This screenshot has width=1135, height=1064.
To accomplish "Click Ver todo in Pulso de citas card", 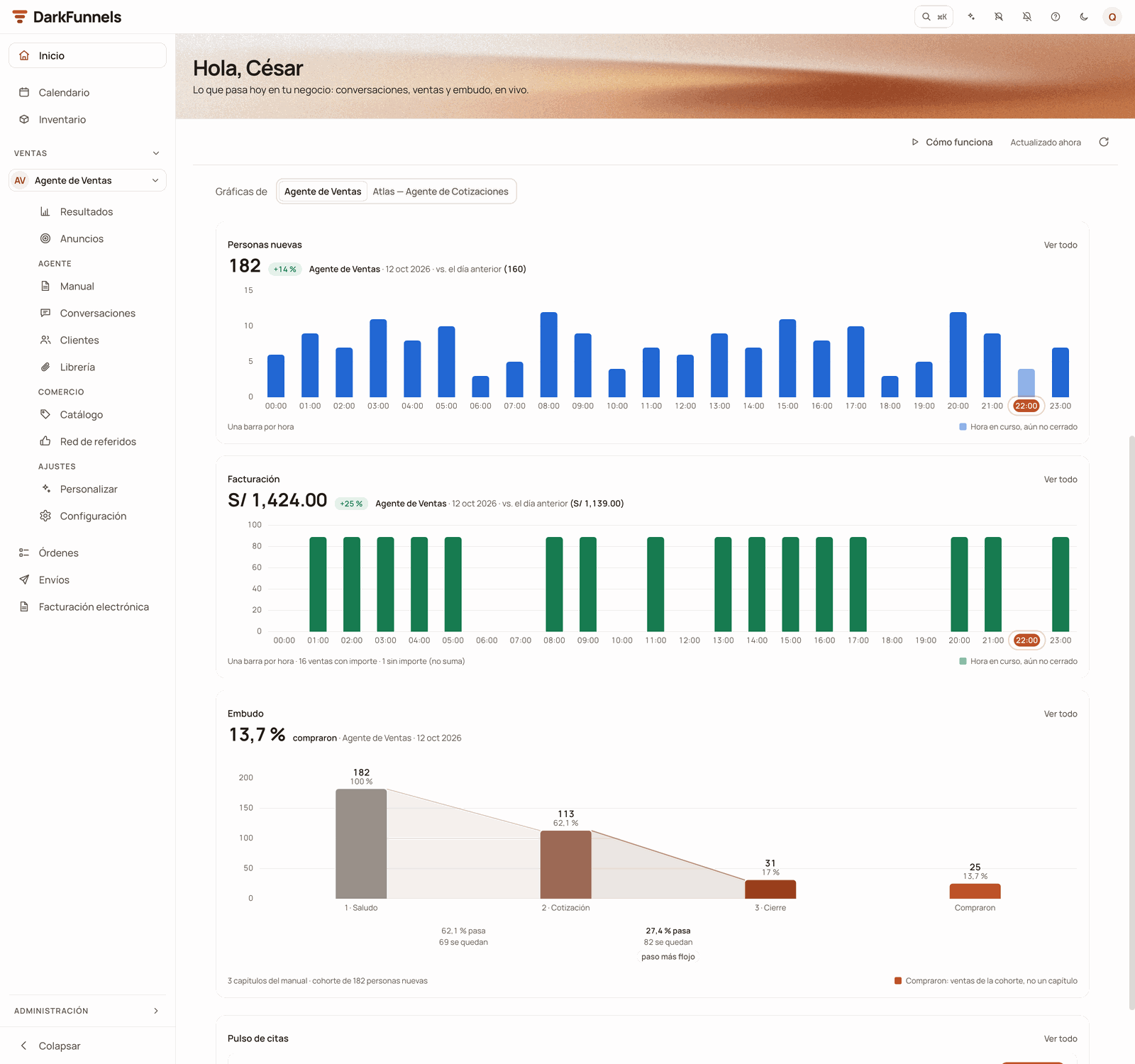I will tap(1061, 1038).
